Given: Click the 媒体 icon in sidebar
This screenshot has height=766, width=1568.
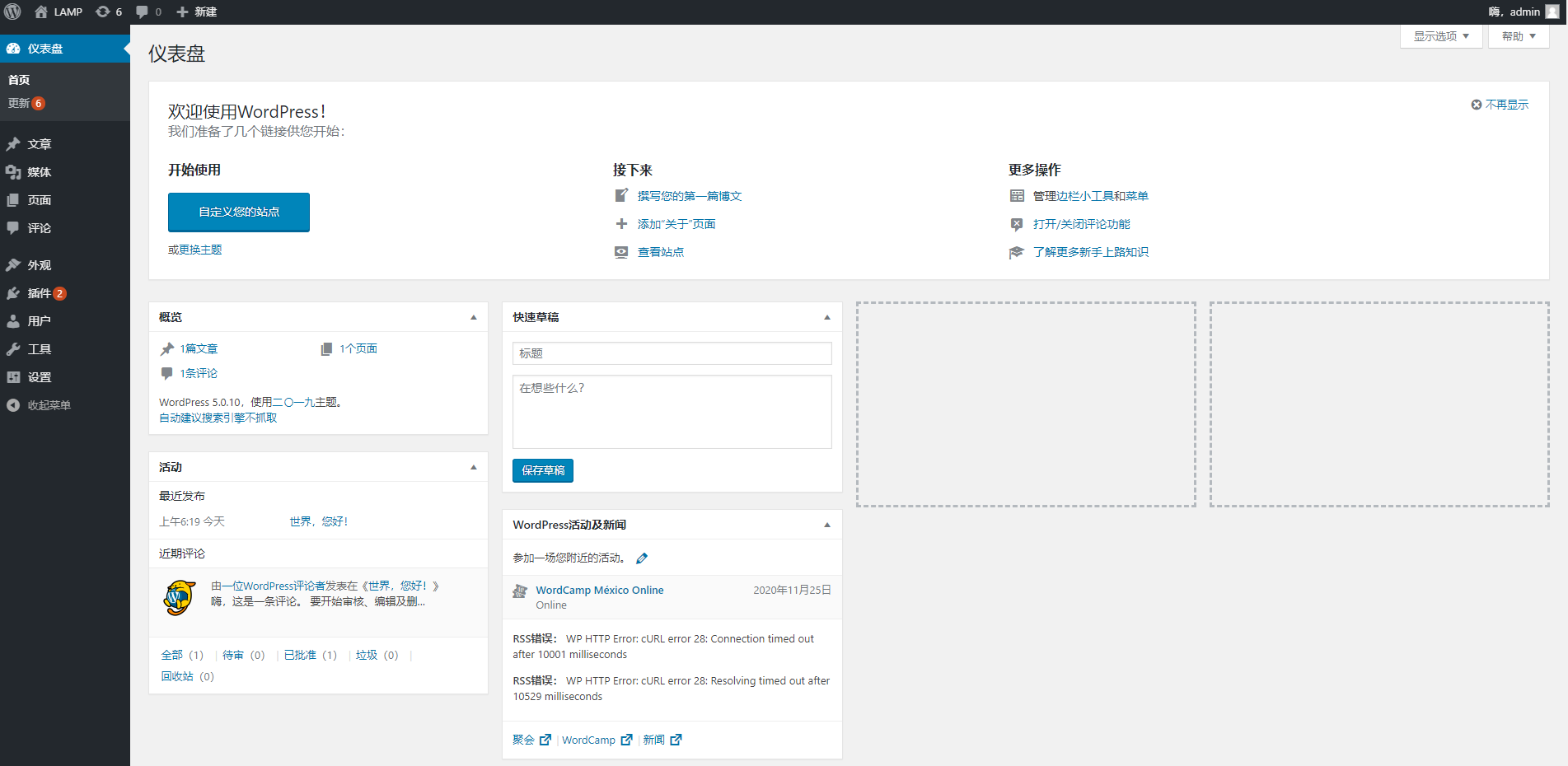Looking at the screenshot, I should (x=13, y=172).
